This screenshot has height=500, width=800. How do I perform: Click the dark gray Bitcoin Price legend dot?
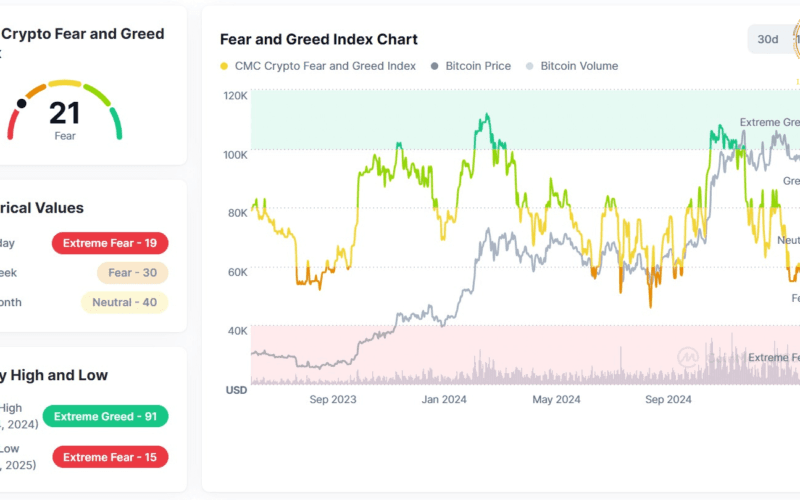[434, 66]
